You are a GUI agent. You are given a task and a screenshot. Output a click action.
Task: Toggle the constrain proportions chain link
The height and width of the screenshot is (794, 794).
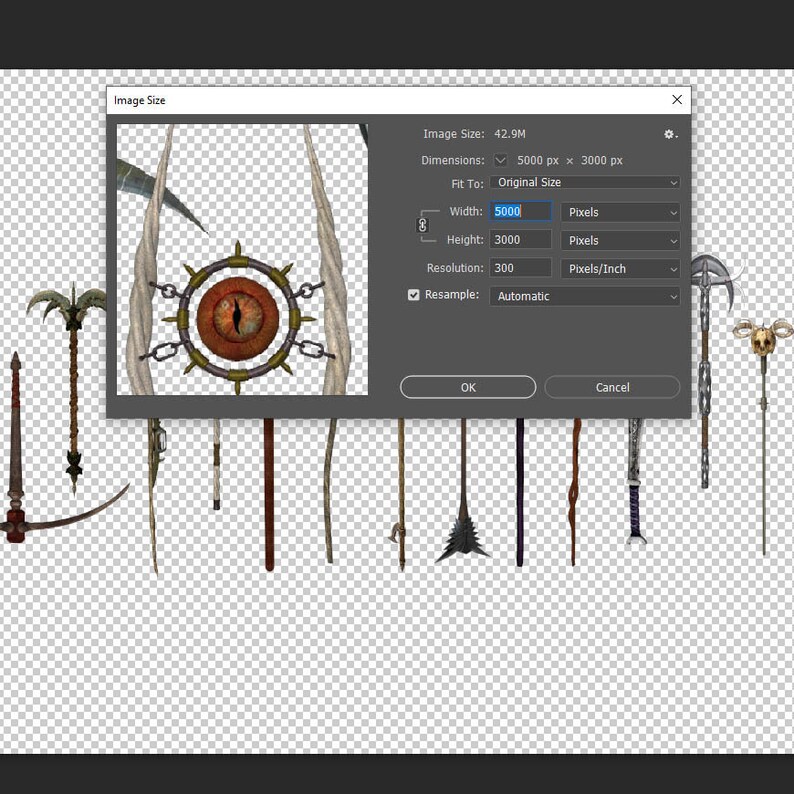tap(422, 225)
